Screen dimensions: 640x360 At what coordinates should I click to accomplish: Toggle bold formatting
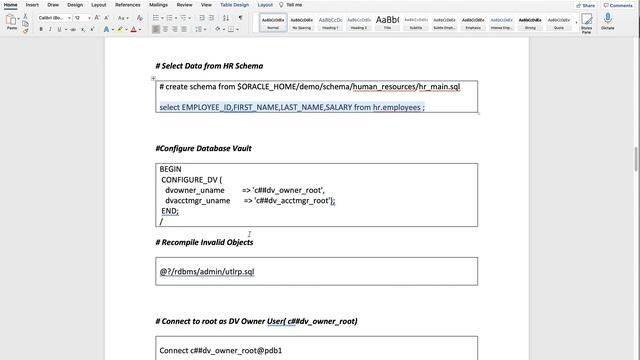pos(41,29)
